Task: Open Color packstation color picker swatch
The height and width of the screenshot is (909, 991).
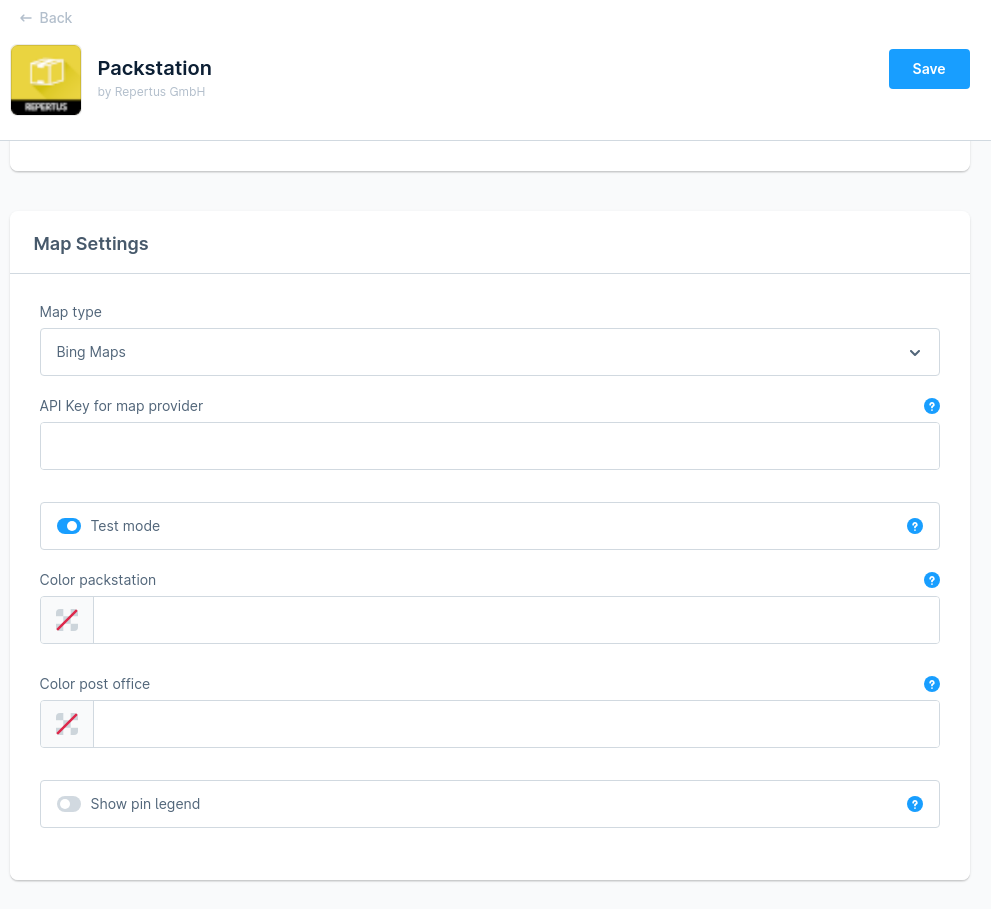Action: point(67,620)
